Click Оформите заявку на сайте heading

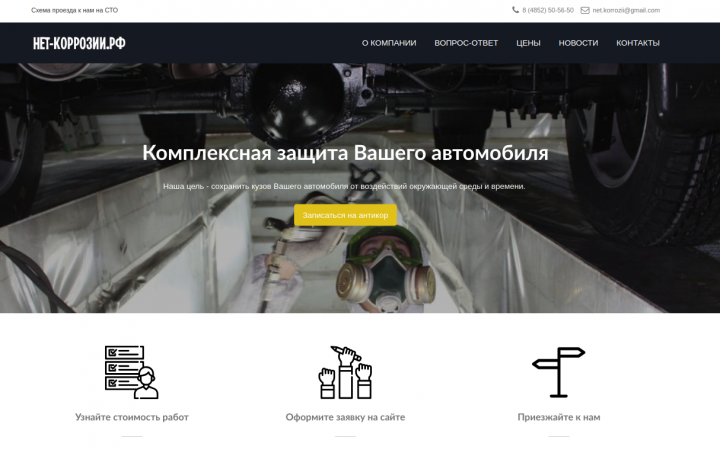(345, 417)
